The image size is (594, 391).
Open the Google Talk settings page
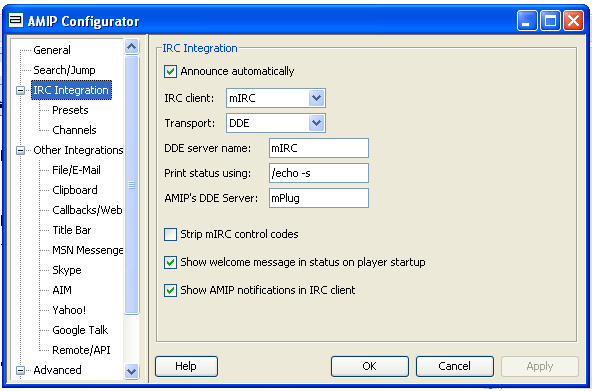coord(80,330)
